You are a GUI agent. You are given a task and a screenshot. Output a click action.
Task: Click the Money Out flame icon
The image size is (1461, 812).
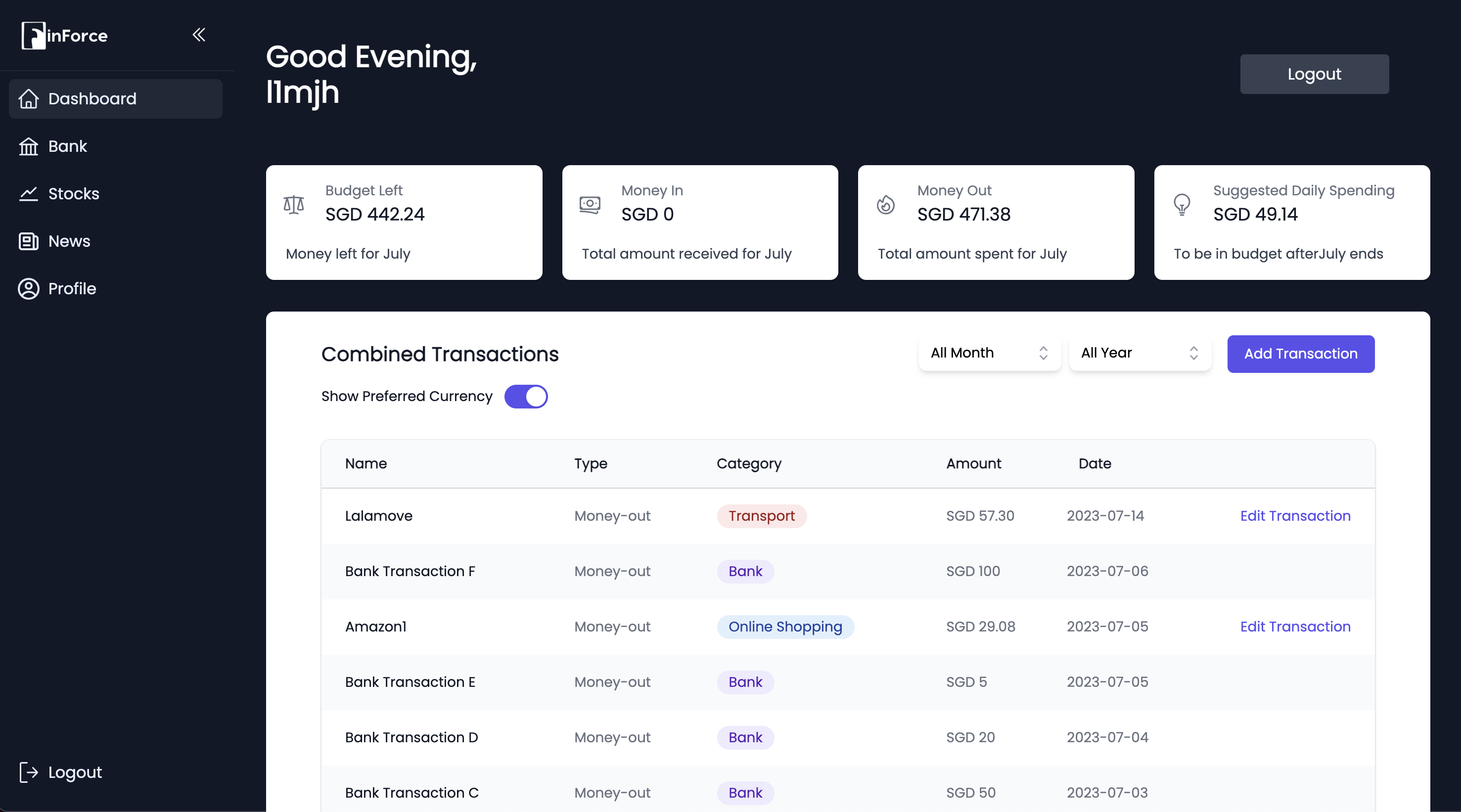point(885,204)
